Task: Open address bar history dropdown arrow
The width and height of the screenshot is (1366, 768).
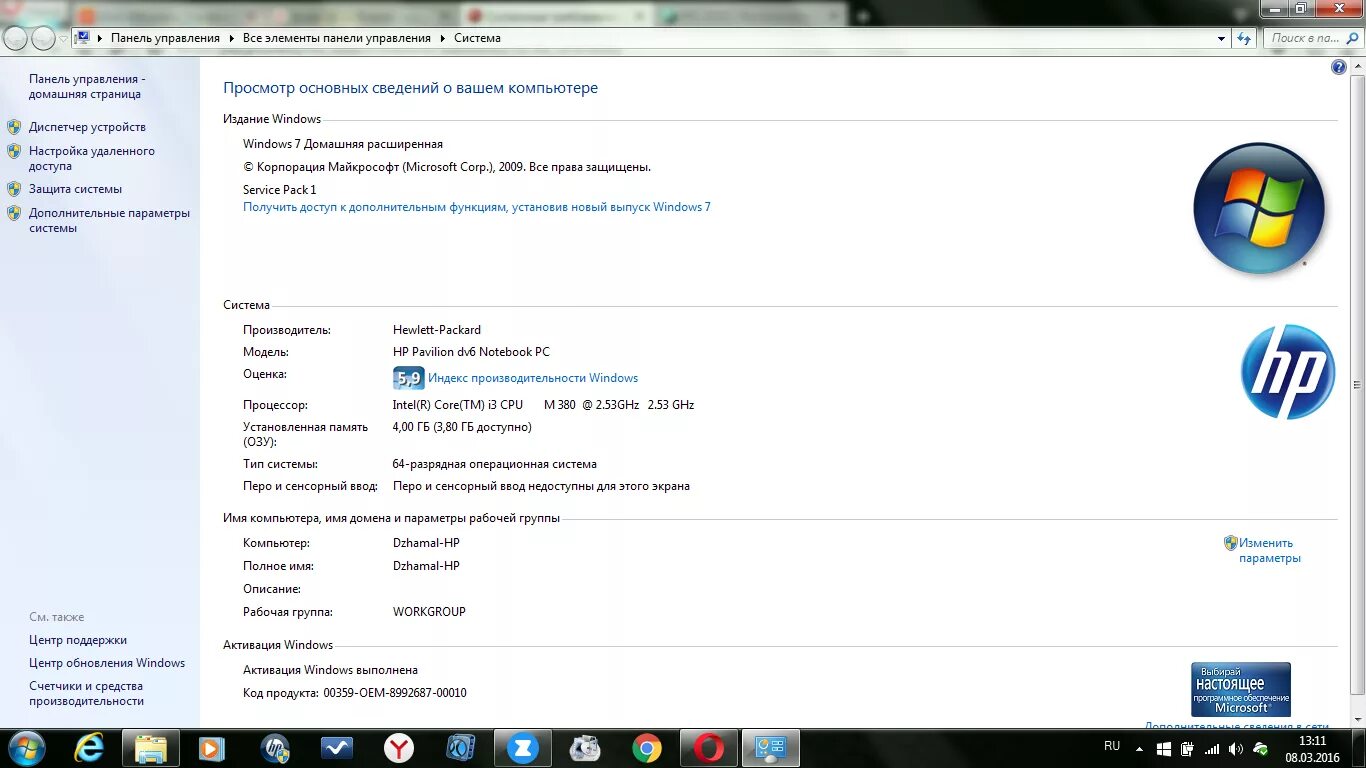Action: pos(1221,38)
